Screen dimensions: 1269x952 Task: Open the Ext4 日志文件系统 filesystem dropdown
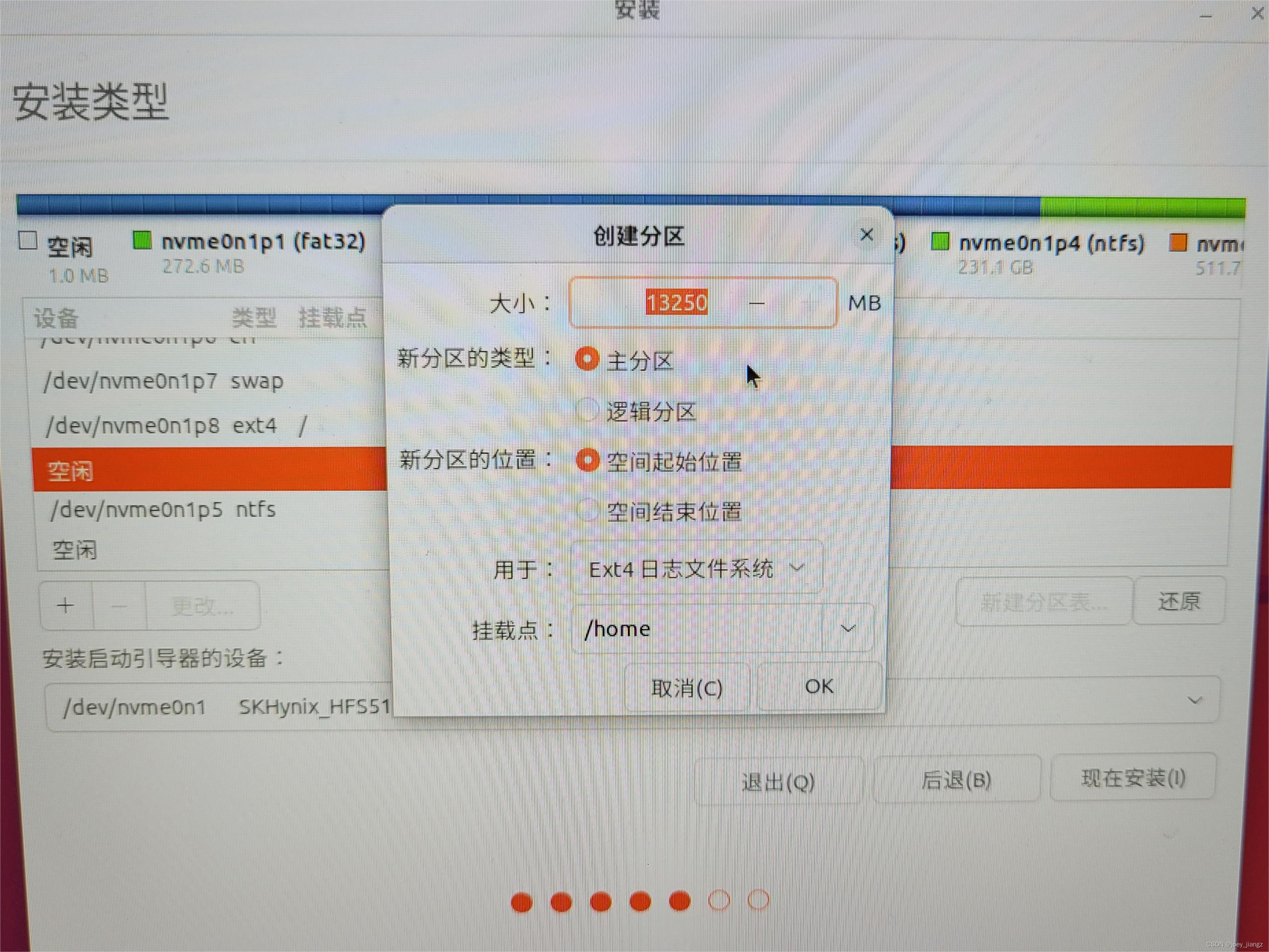[x=697, y=569]
